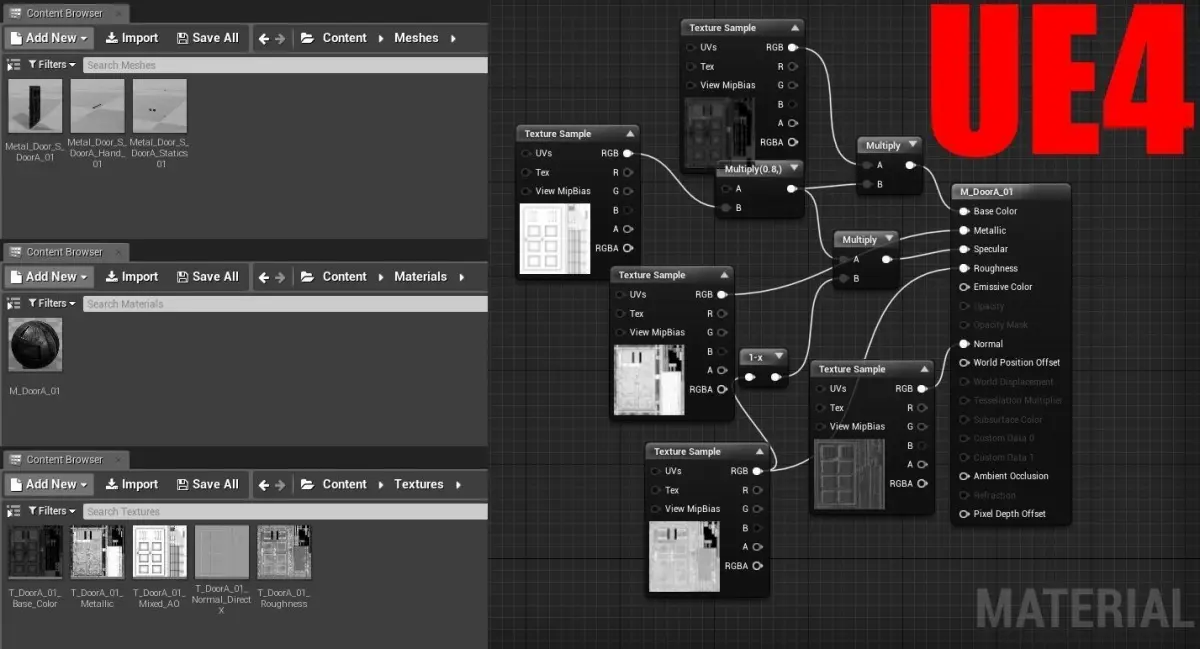Click the Ambient Occlusion input pin
This screenshot has height=649, width=1200.
tap(964, 476)
